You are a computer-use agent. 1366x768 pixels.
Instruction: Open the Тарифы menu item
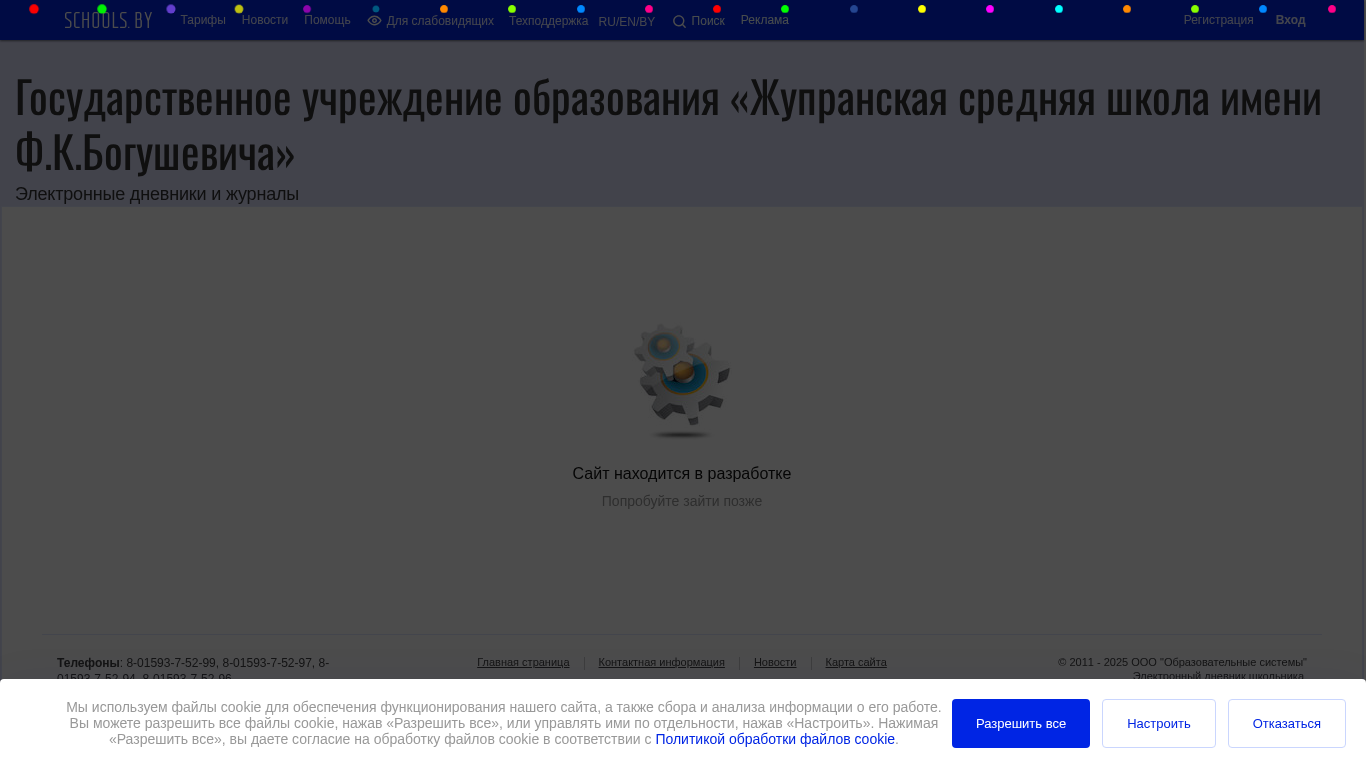pyautogui.click(x=203, y=20)
